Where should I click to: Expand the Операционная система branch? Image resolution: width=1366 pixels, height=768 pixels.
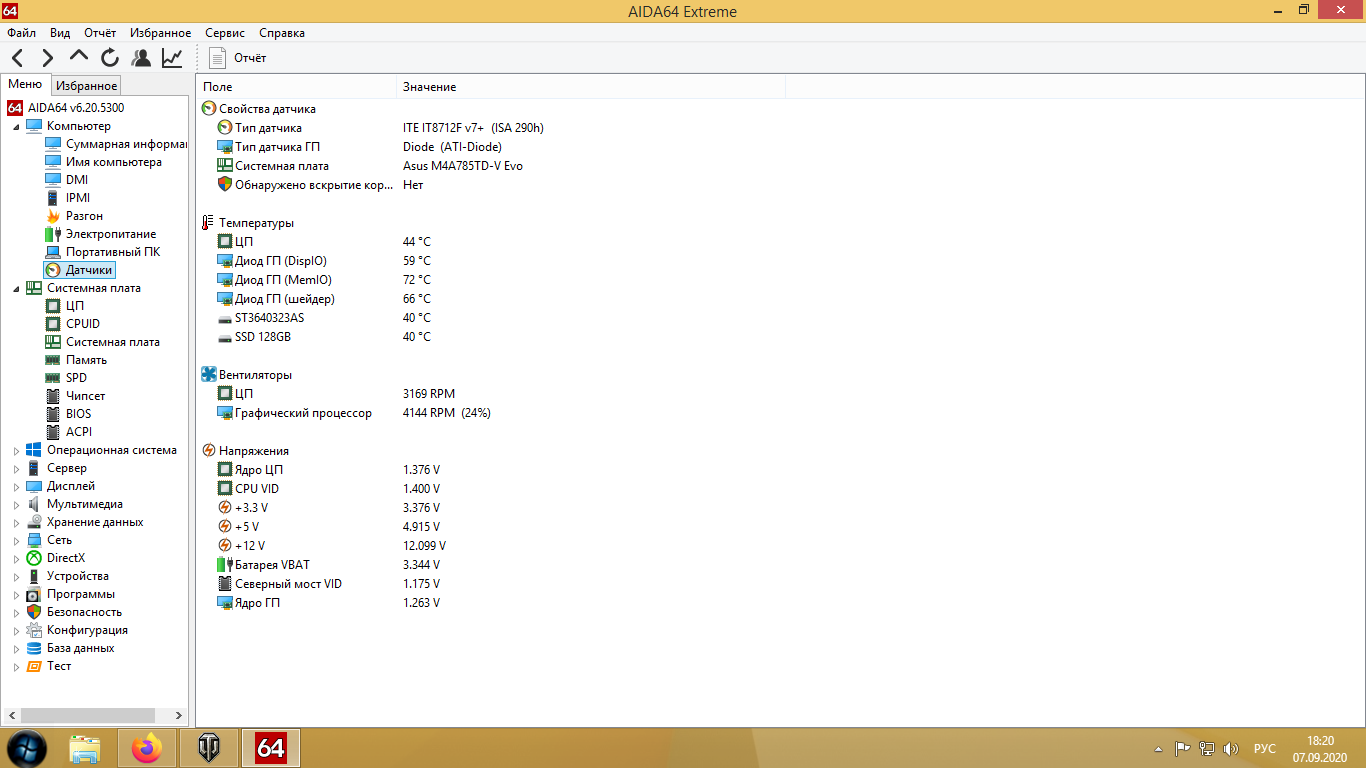tap(16, 451)
